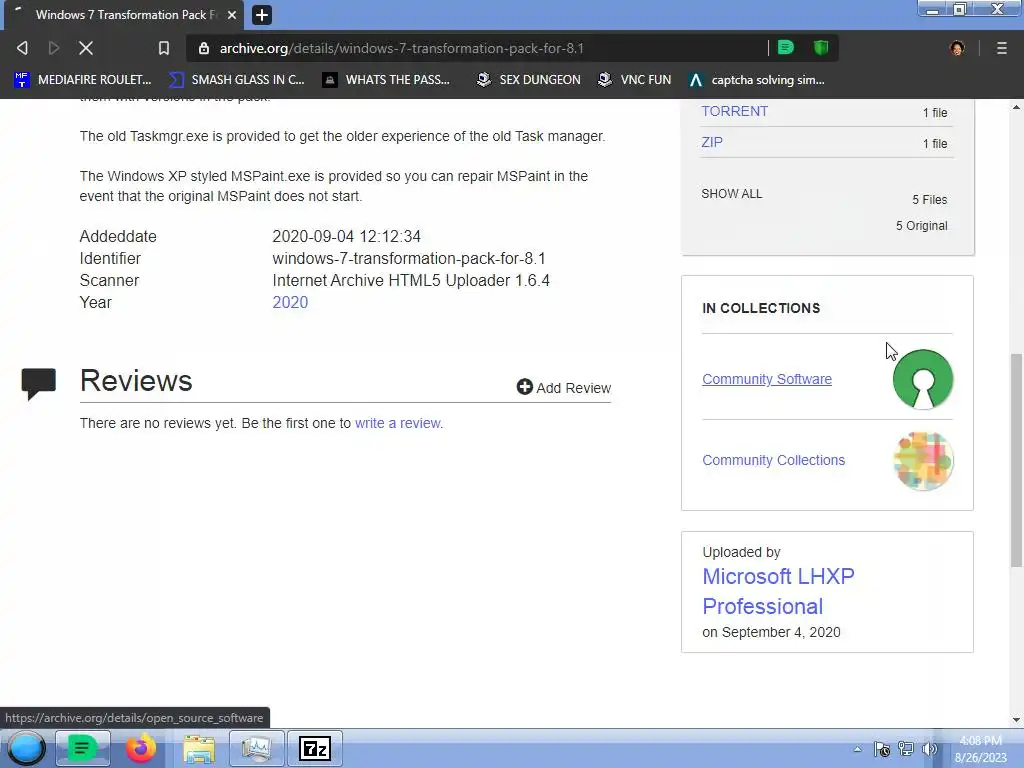1024x768 pixels.
Task: Open the SMASH GLASS IN C... bookmark
Action: pos(236,80)
